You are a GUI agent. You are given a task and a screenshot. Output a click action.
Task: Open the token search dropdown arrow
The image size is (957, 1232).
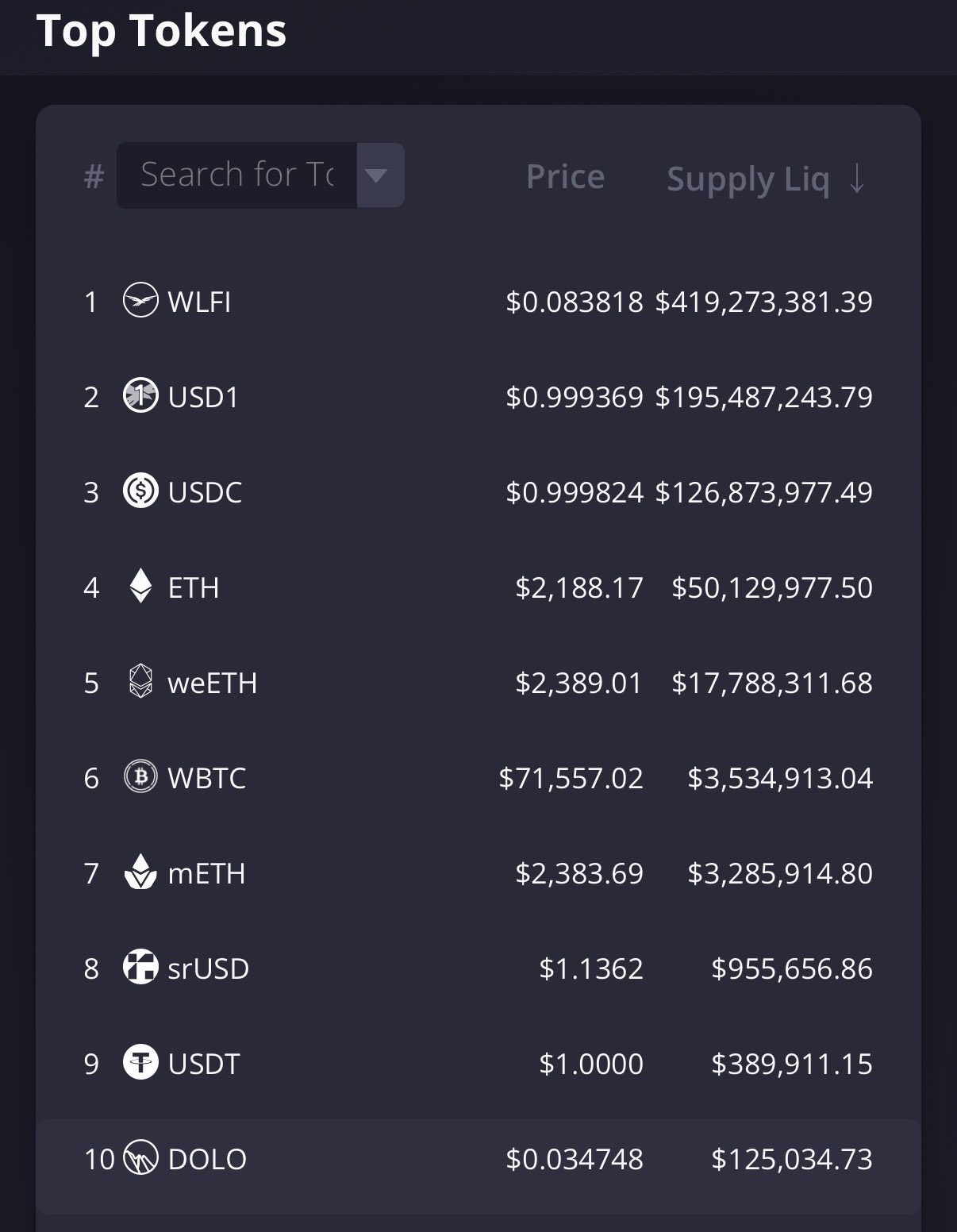380,175
